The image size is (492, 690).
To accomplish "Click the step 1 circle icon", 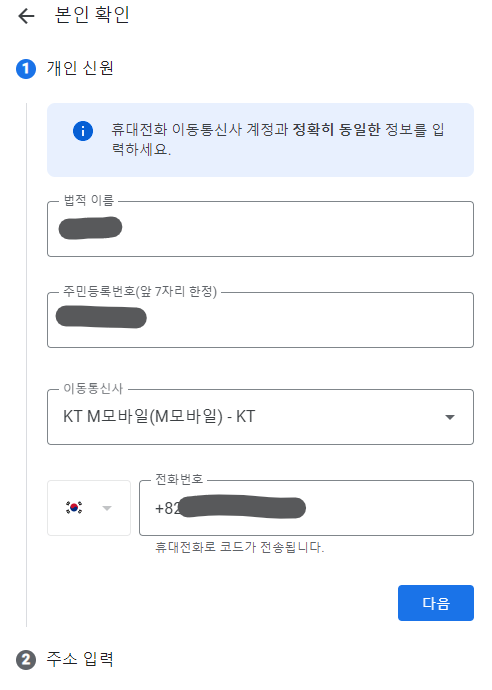I will tap(26, 69).
